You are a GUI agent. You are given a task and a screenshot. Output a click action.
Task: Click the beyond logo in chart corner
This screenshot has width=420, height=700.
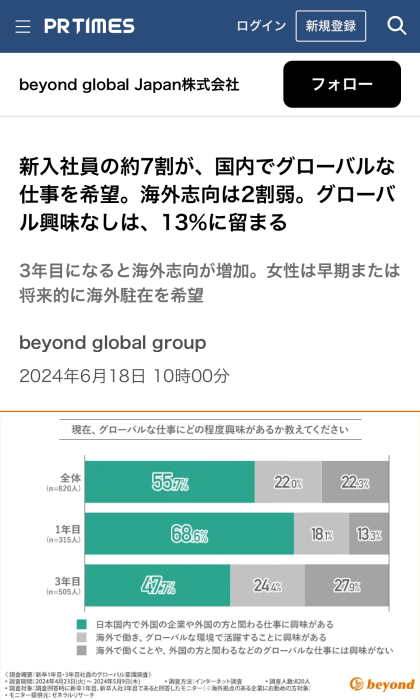(382, 684)
